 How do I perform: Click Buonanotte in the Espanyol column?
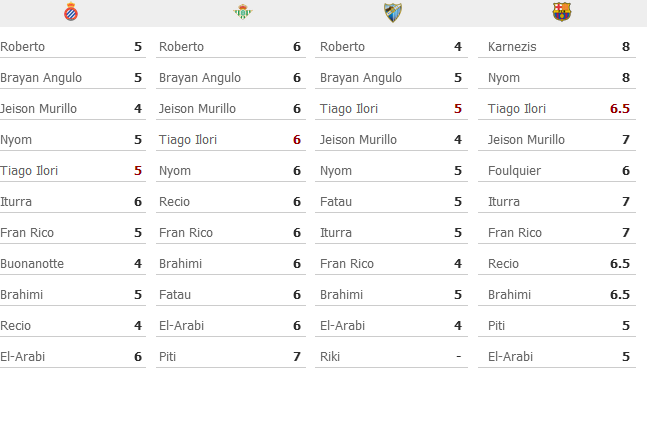click(x=32, y=264)
